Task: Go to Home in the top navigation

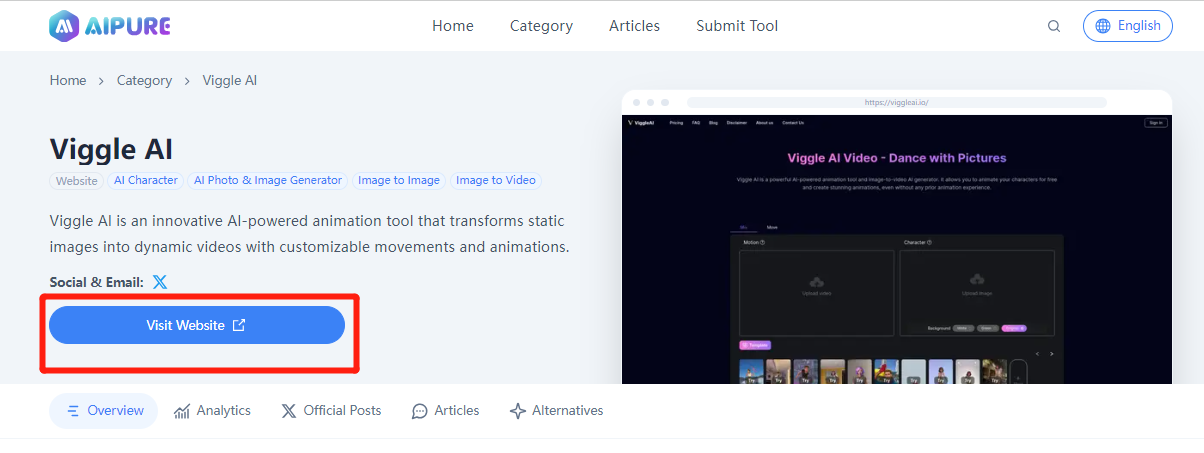Action: 453,26
